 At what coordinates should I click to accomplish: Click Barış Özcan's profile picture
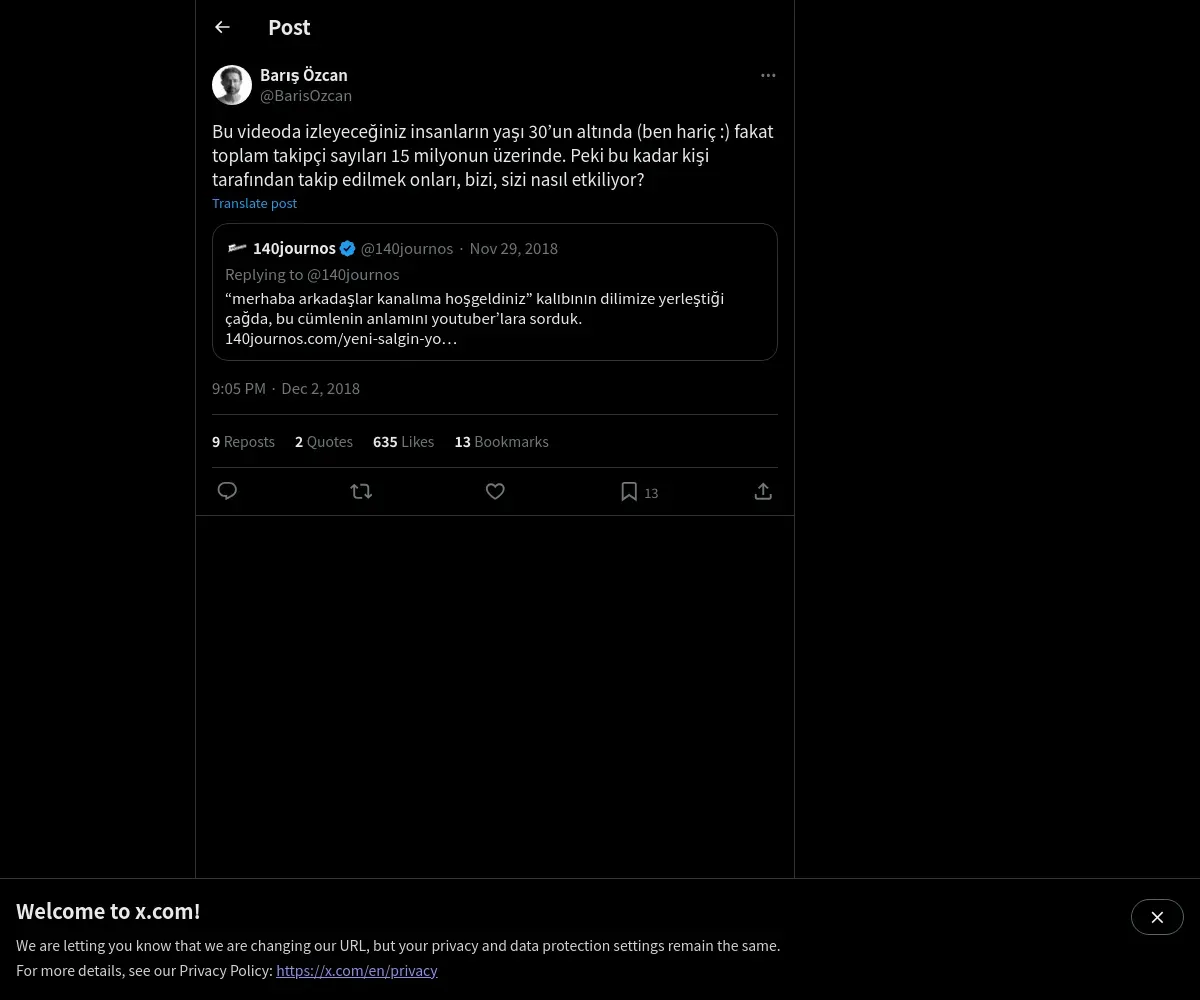click(x=232, y=85)
